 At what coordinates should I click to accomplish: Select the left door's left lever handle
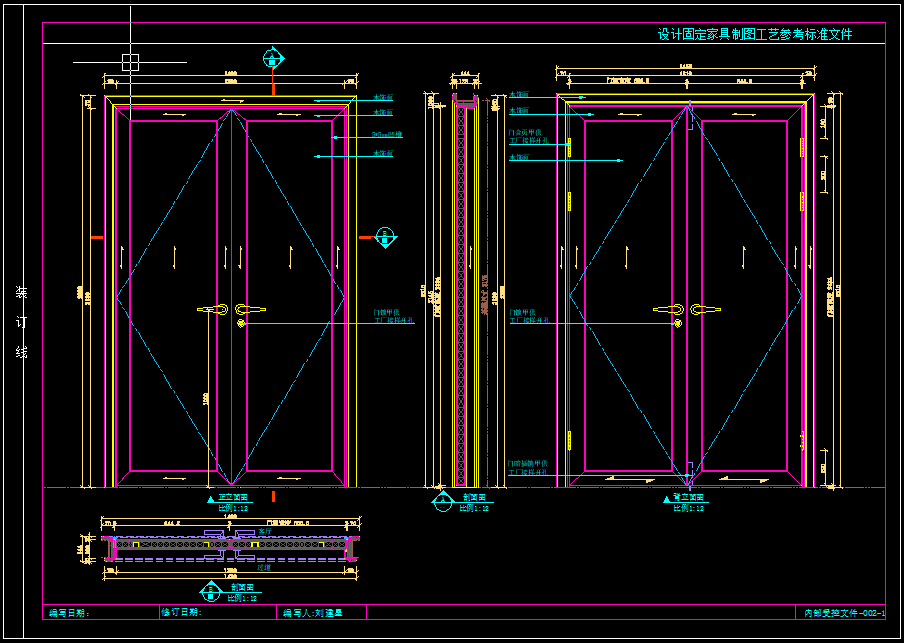tap(214, 309)
